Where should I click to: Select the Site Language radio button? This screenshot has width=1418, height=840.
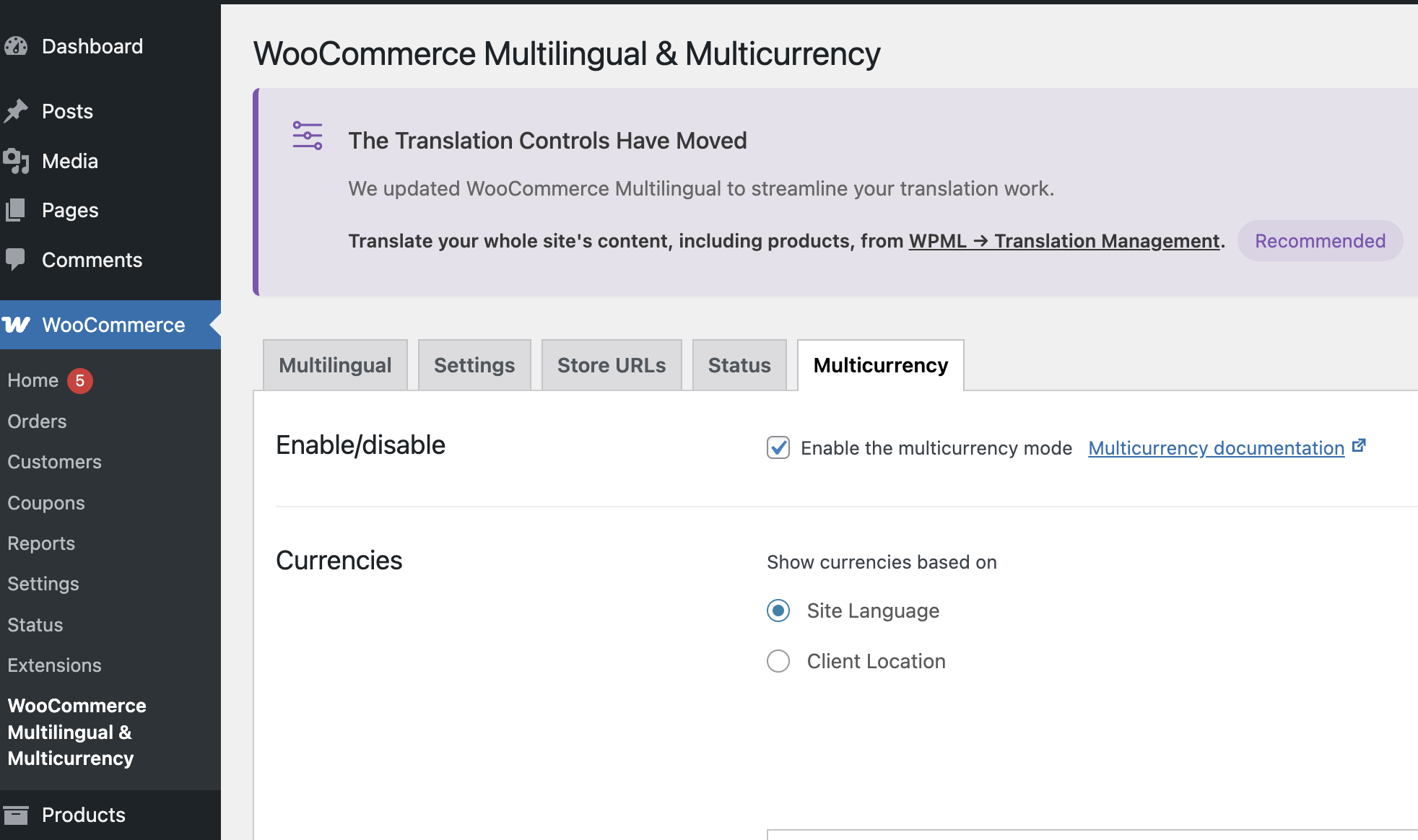[778, 611]
